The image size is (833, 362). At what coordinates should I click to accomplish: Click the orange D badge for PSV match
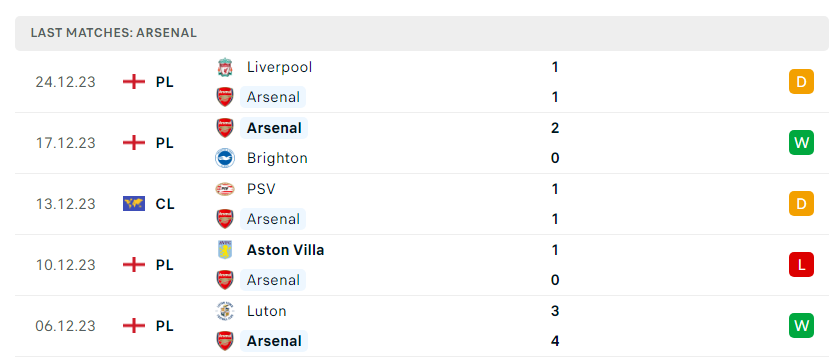point(801,204)
